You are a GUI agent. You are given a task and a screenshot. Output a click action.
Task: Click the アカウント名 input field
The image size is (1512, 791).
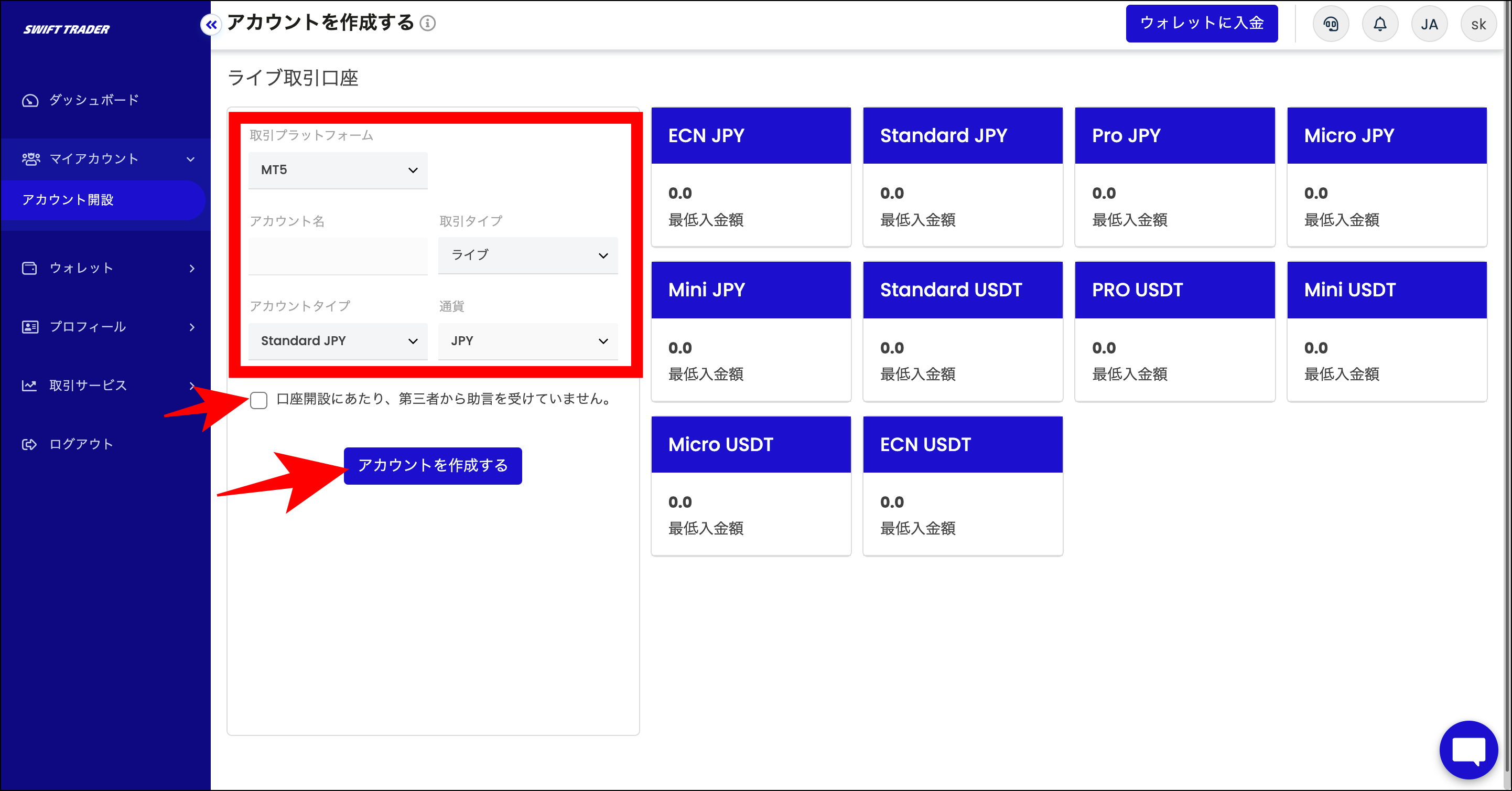pyautogui.click(x=338, y=256)
